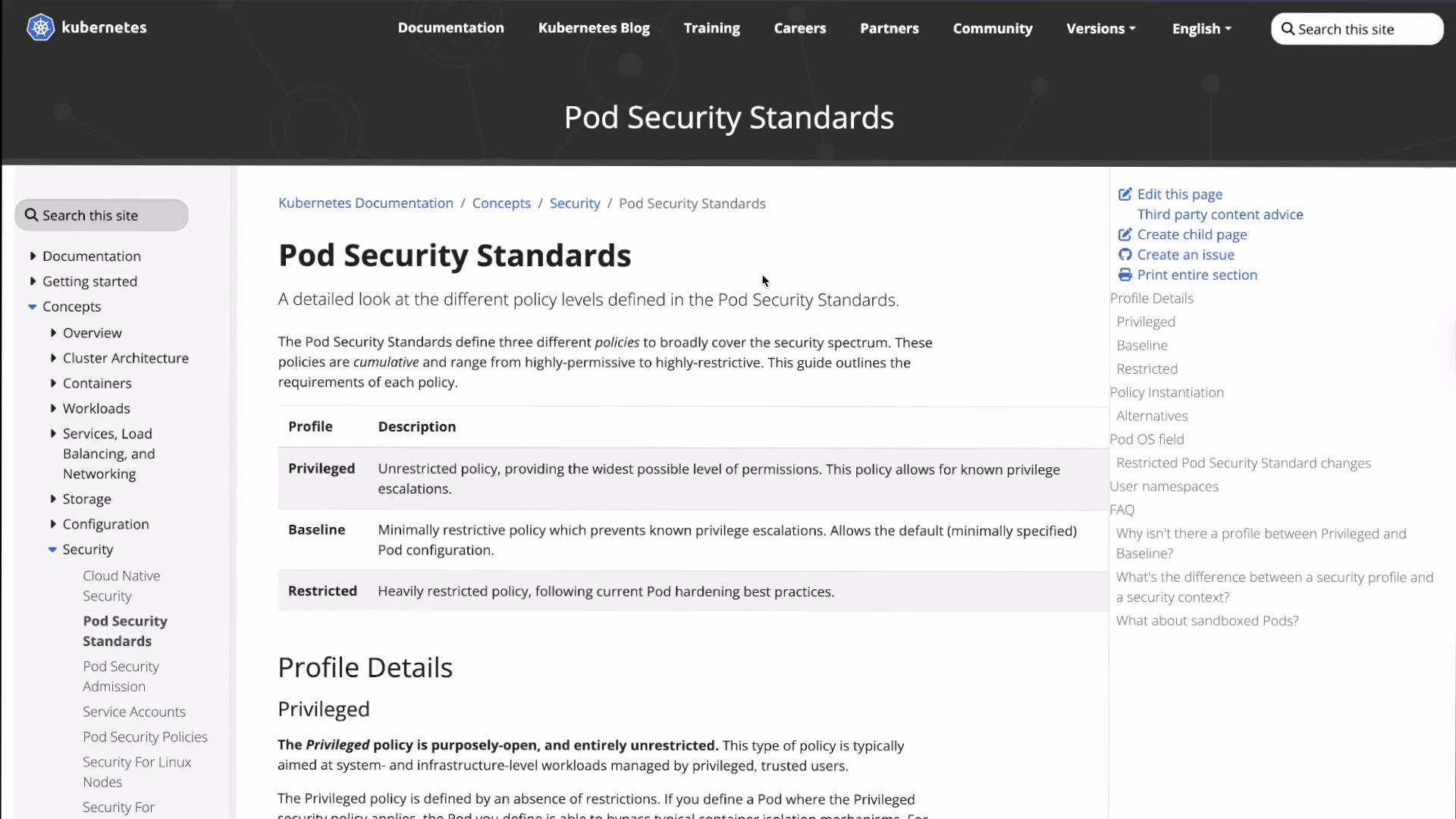Open Service Accounts sidebar page

coord(133,711)
